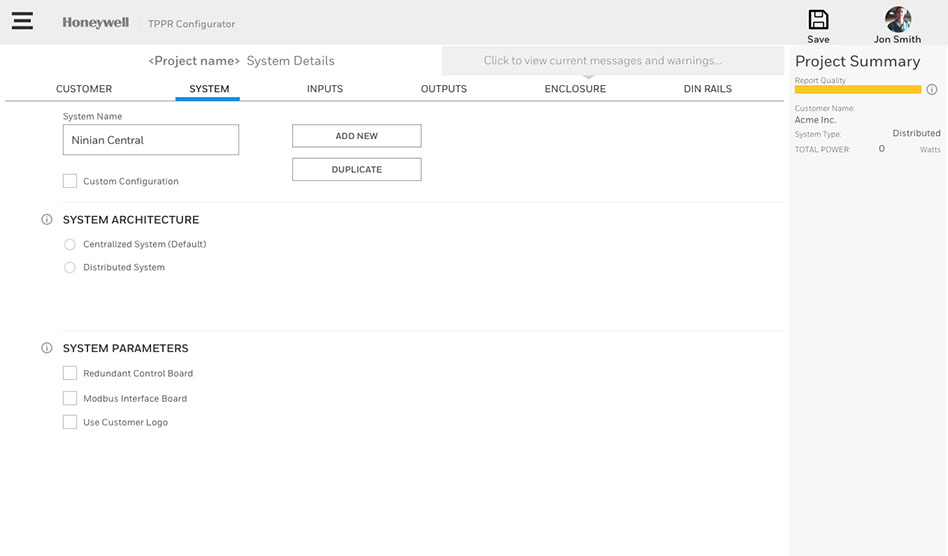This screenshot has height=556, width=948.
Task: Open the ENCLOSURE tab
Action: click(x=575, y=89)
